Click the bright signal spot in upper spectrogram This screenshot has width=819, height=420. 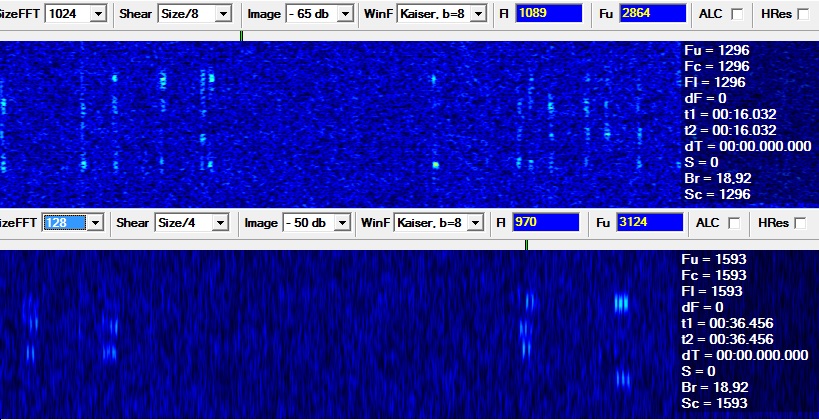click(436, 165)
